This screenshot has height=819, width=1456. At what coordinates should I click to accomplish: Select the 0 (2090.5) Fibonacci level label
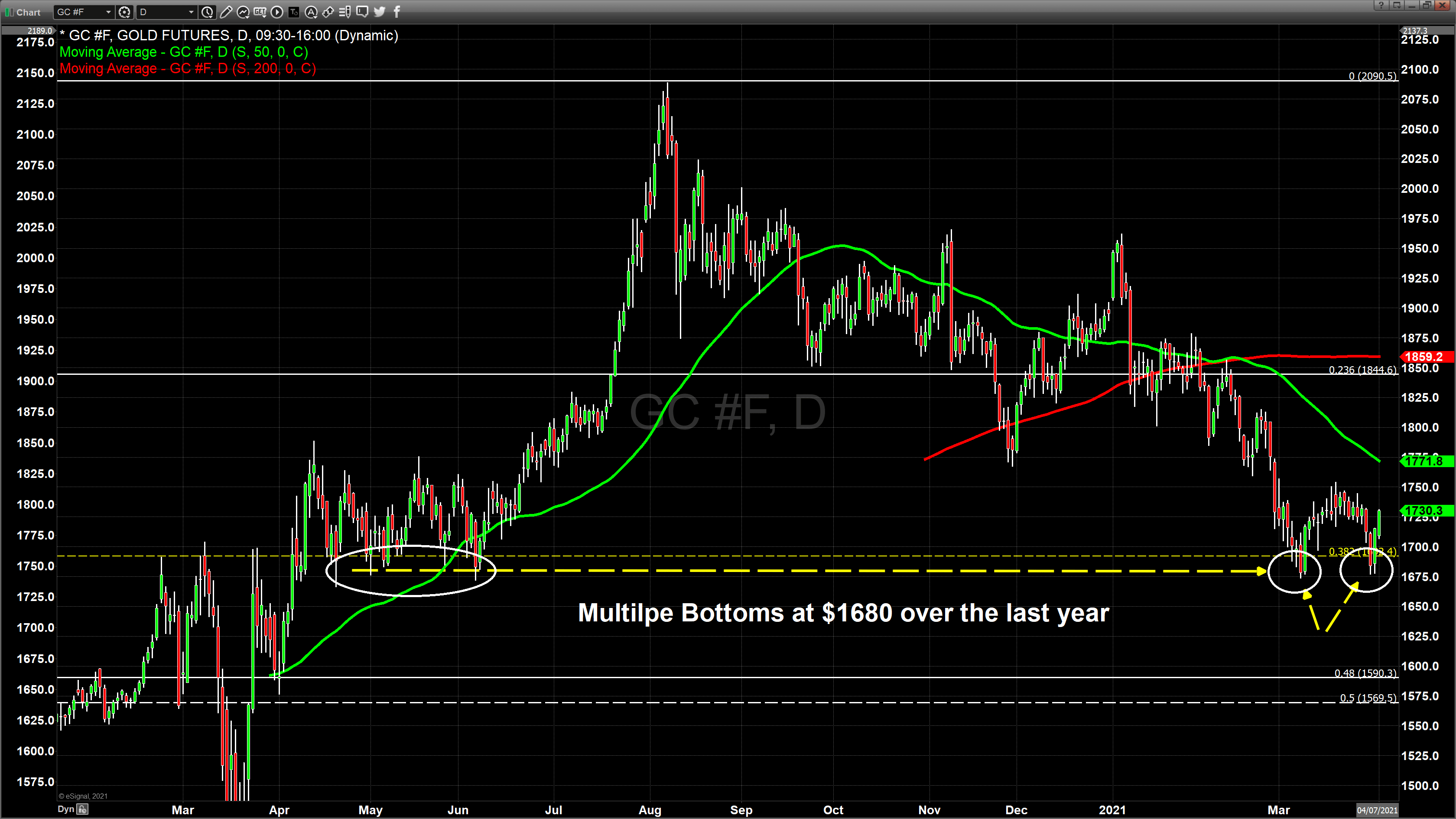1372,76
